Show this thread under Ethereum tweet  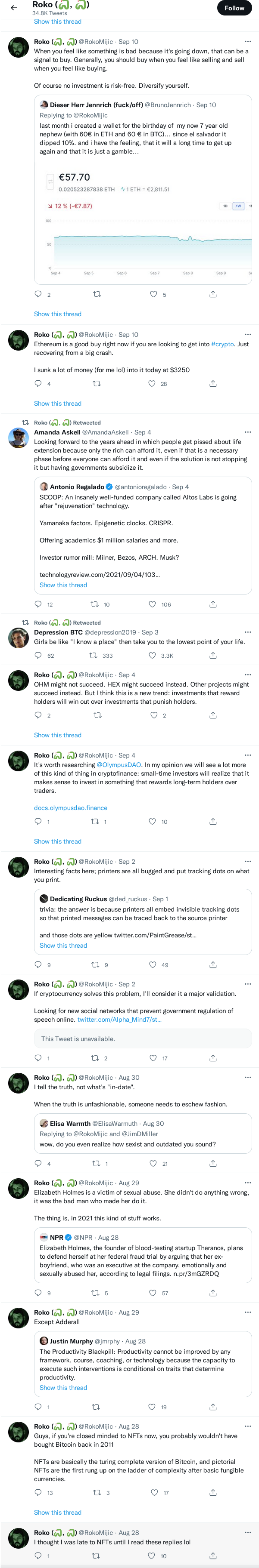(57, 403)
